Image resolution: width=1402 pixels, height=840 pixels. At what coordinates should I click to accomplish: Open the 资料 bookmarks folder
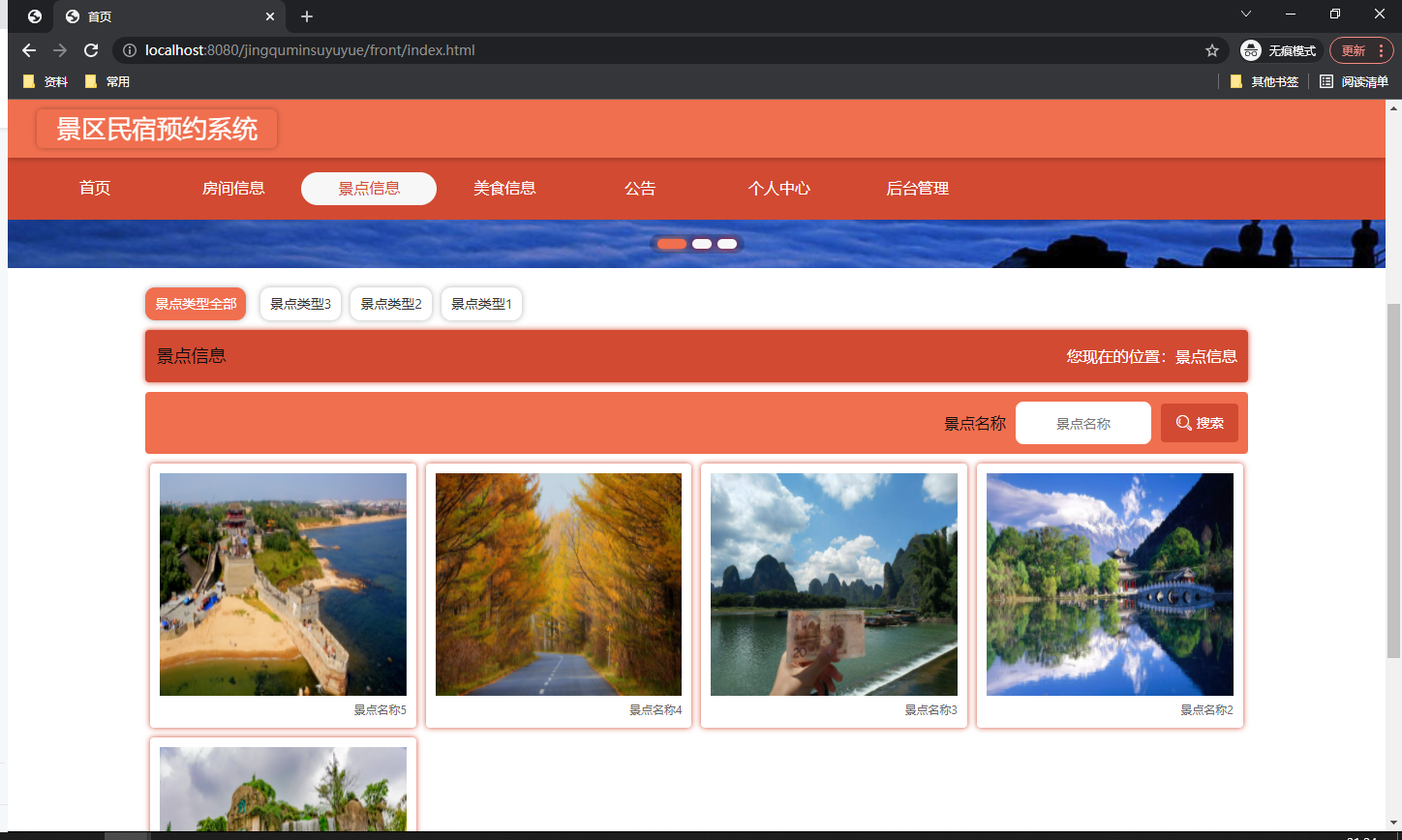pyautogui.click(x=46, y=82)
